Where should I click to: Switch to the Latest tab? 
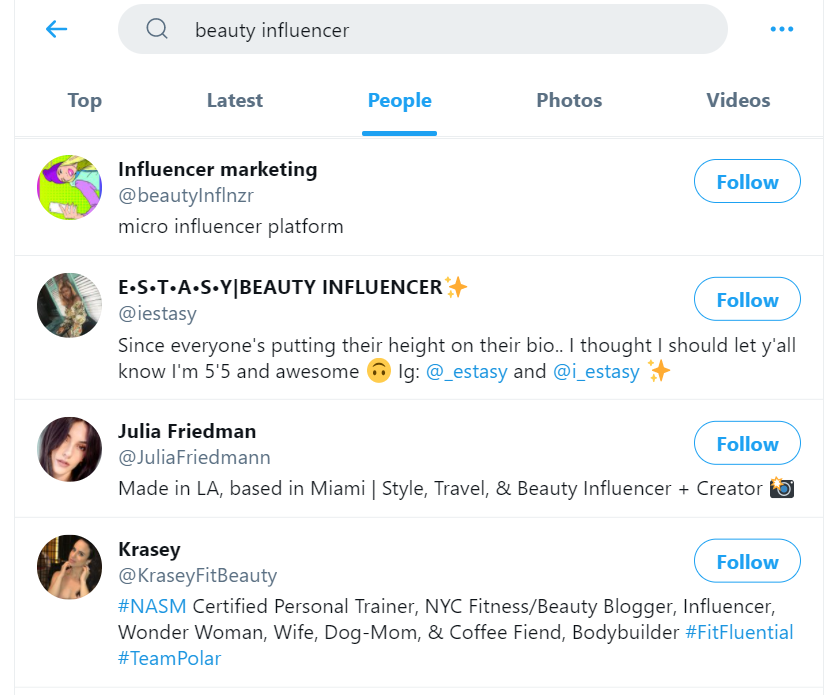click(234, 100)
